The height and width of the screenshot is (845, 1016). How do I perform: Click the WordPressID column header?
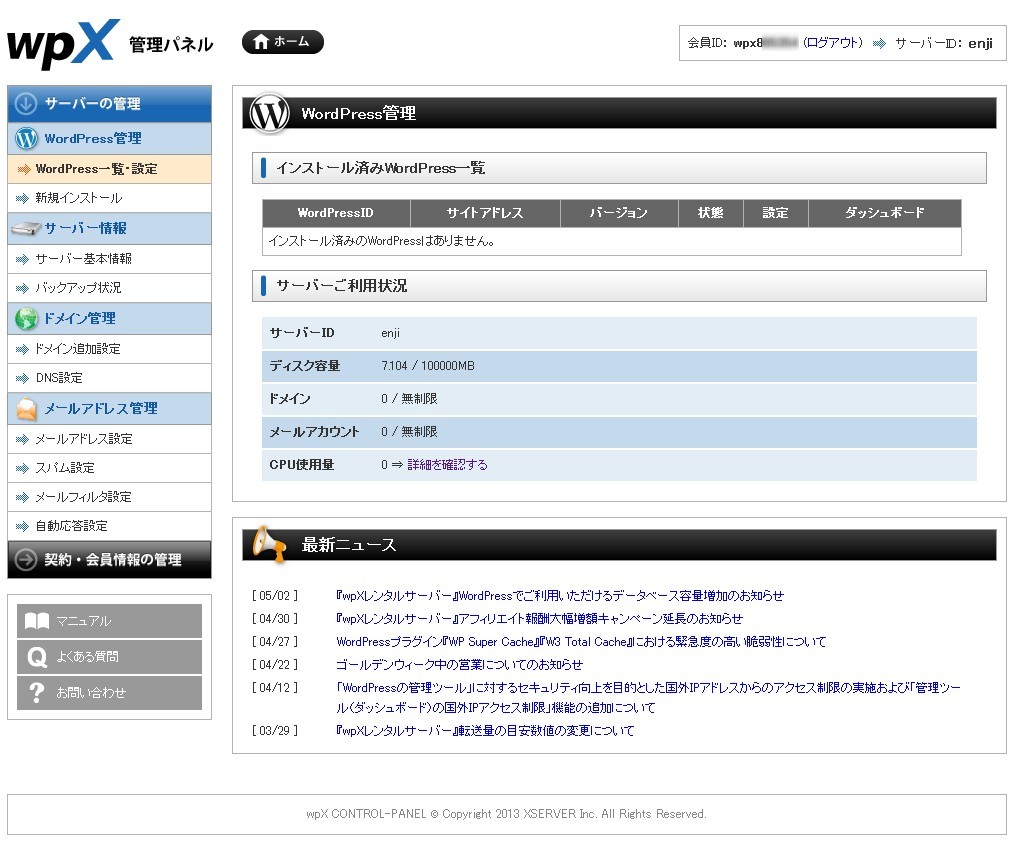pos(336,213)
